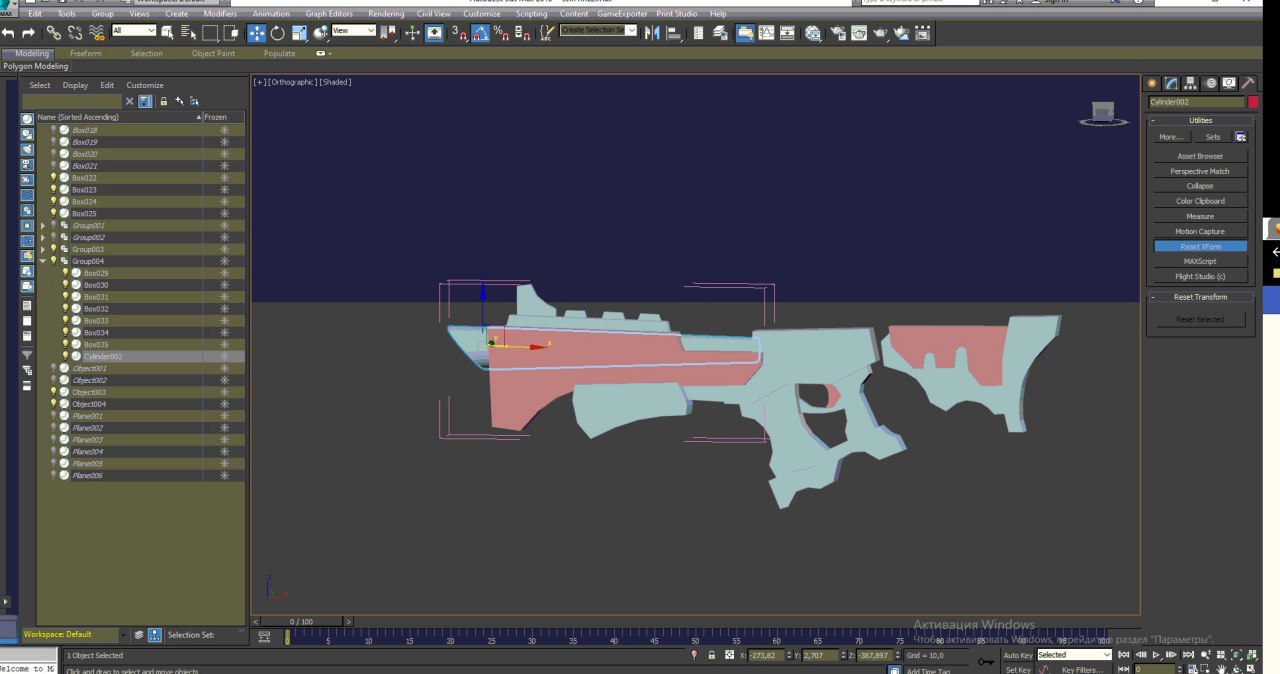
Task: Switch to the Object Paint ribbon tab
Action: (213, 53)
